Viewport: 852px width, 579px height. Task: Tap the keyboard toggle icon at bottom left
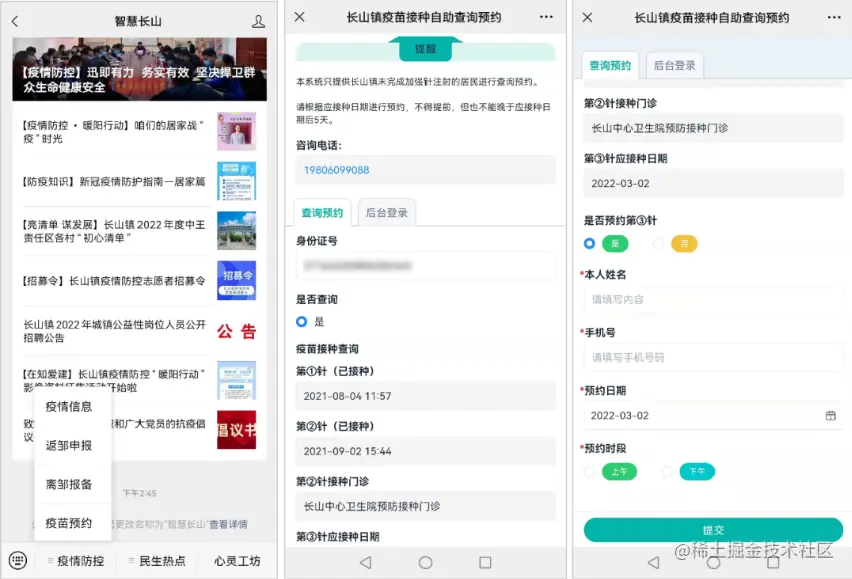(18, 560)
